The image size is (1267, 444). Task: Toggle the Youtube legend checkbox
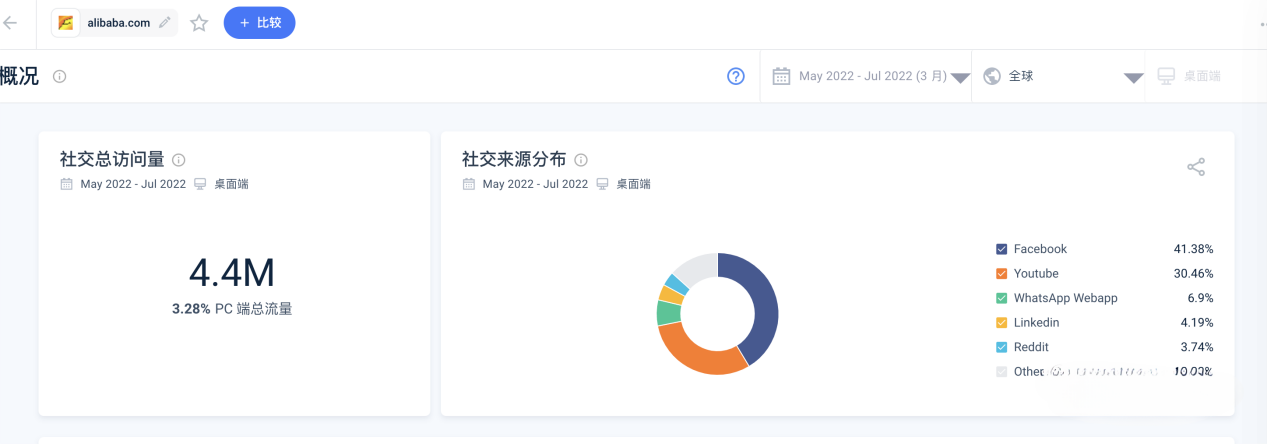pyautogui.click(x=1001, y=273)
